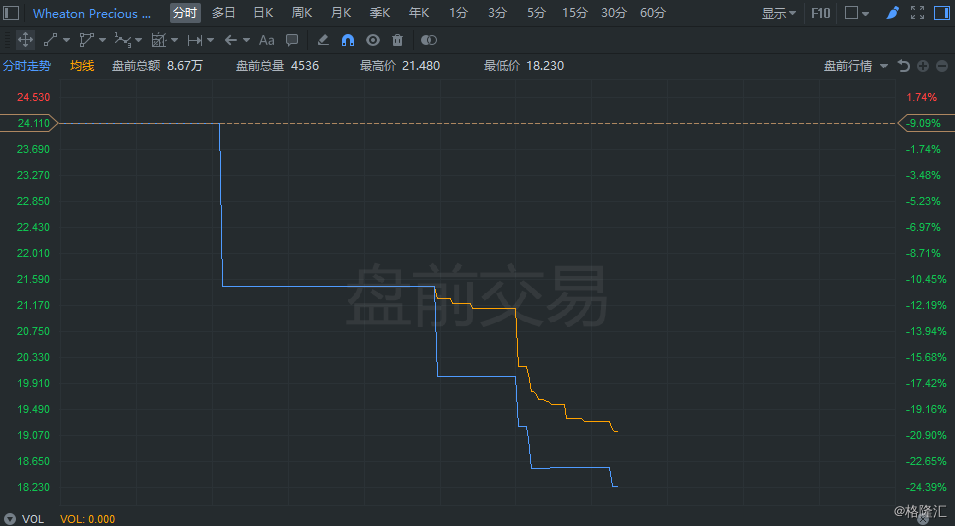
Task: Toggle the magnet snap mode
Action: (x=347, y=40)
